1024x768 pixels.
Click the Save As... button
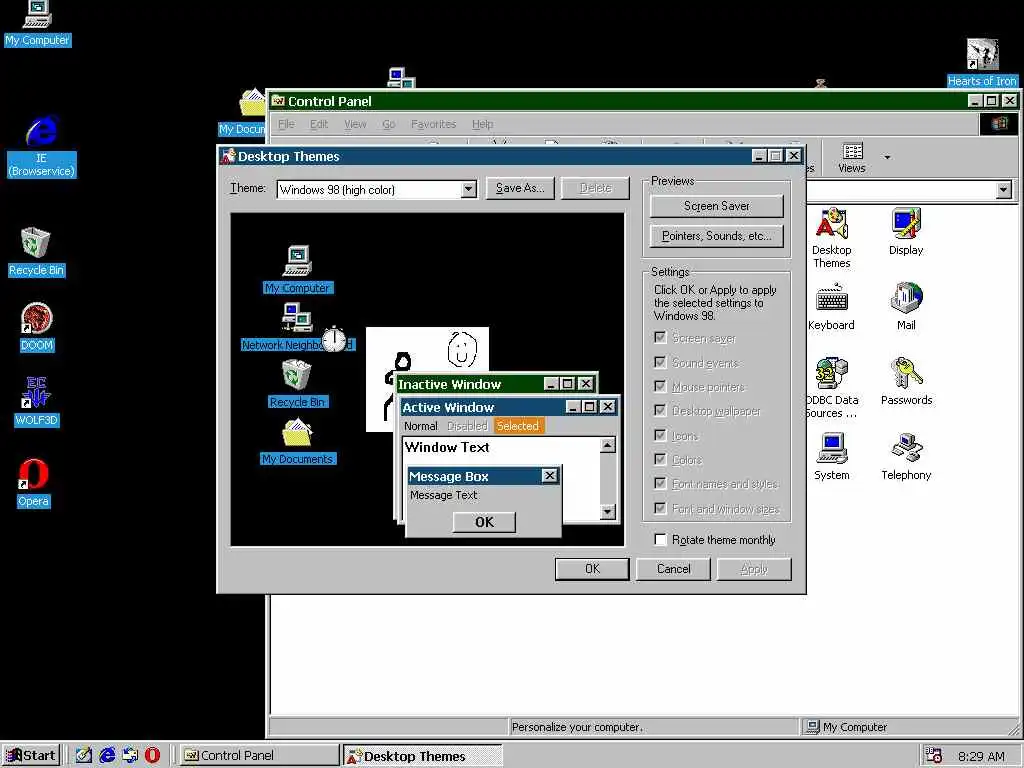click(x=520, y=188)
